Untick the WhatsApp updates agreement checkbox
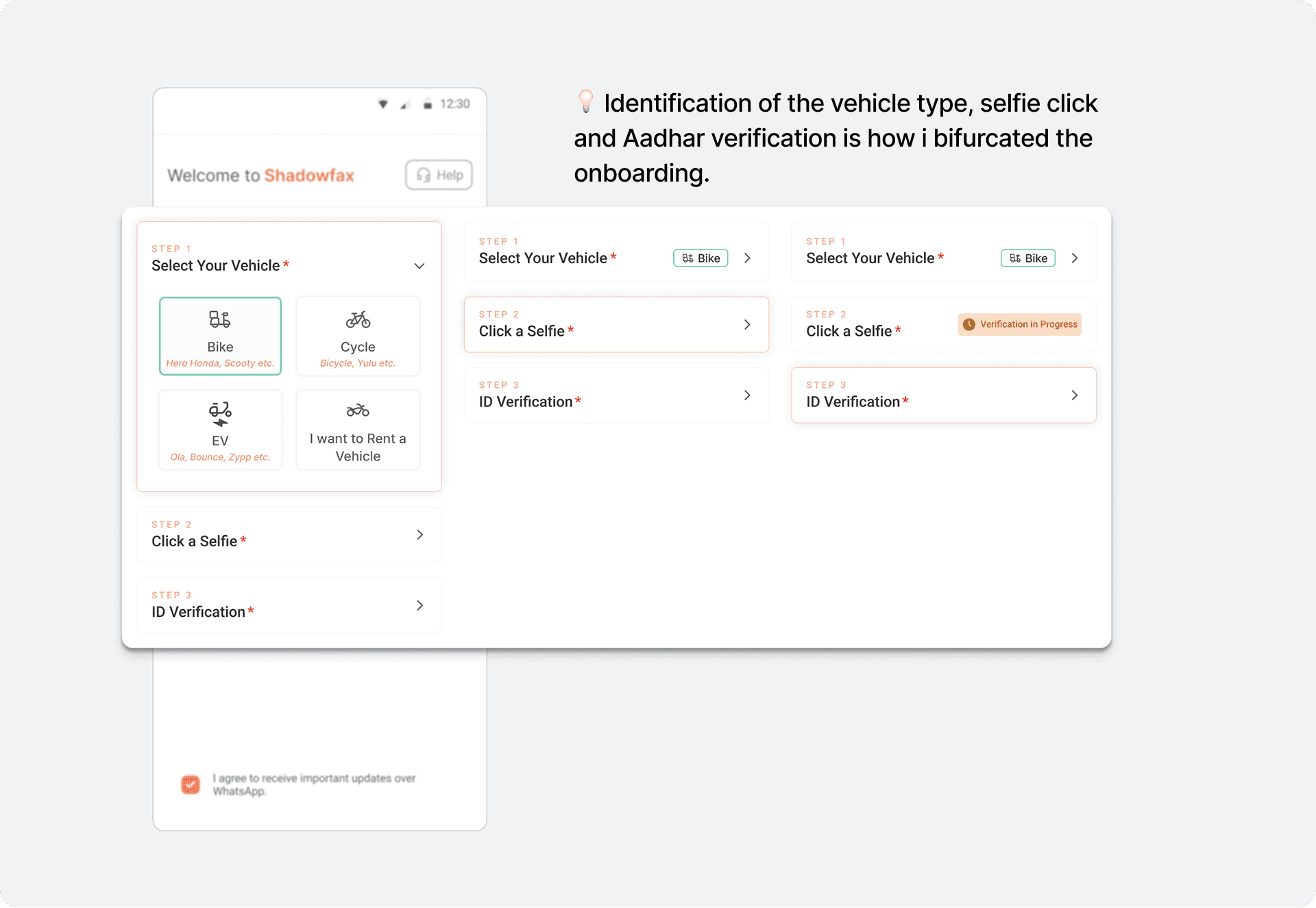The height and width of the screenshot is (908, 1316). [191, 785]
